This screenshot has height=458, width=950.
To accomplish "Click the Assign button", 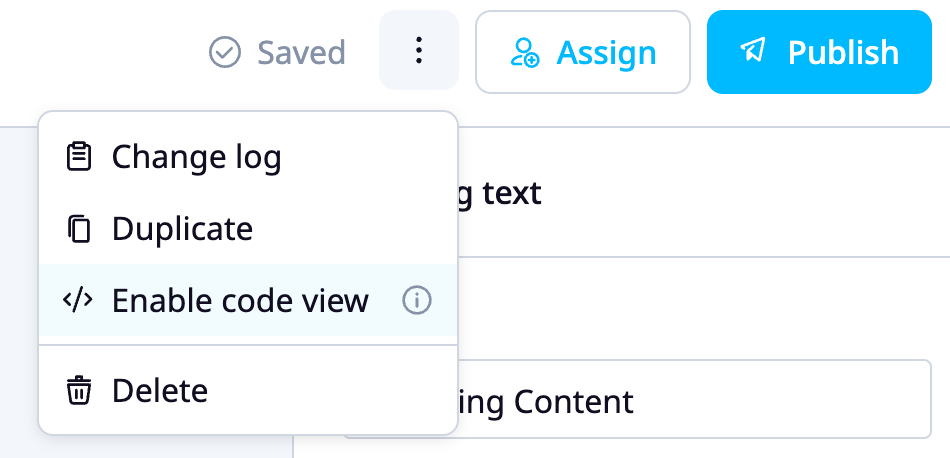I will point(583,52).
